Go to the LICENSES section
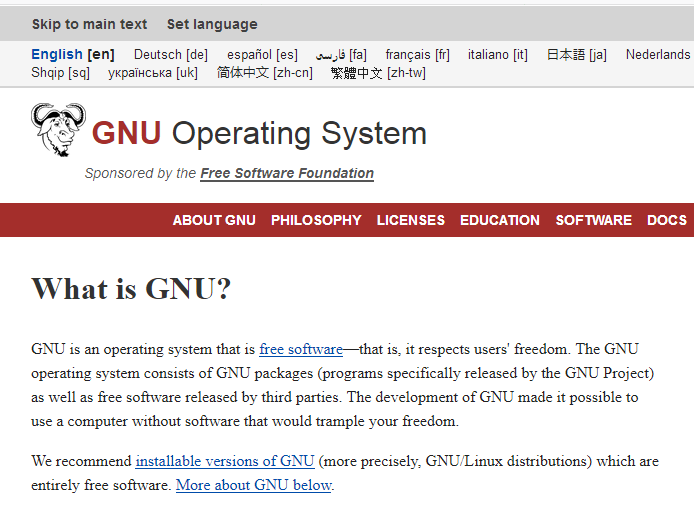The height and width of the screenshot is (527, 694). pos(411,220)
